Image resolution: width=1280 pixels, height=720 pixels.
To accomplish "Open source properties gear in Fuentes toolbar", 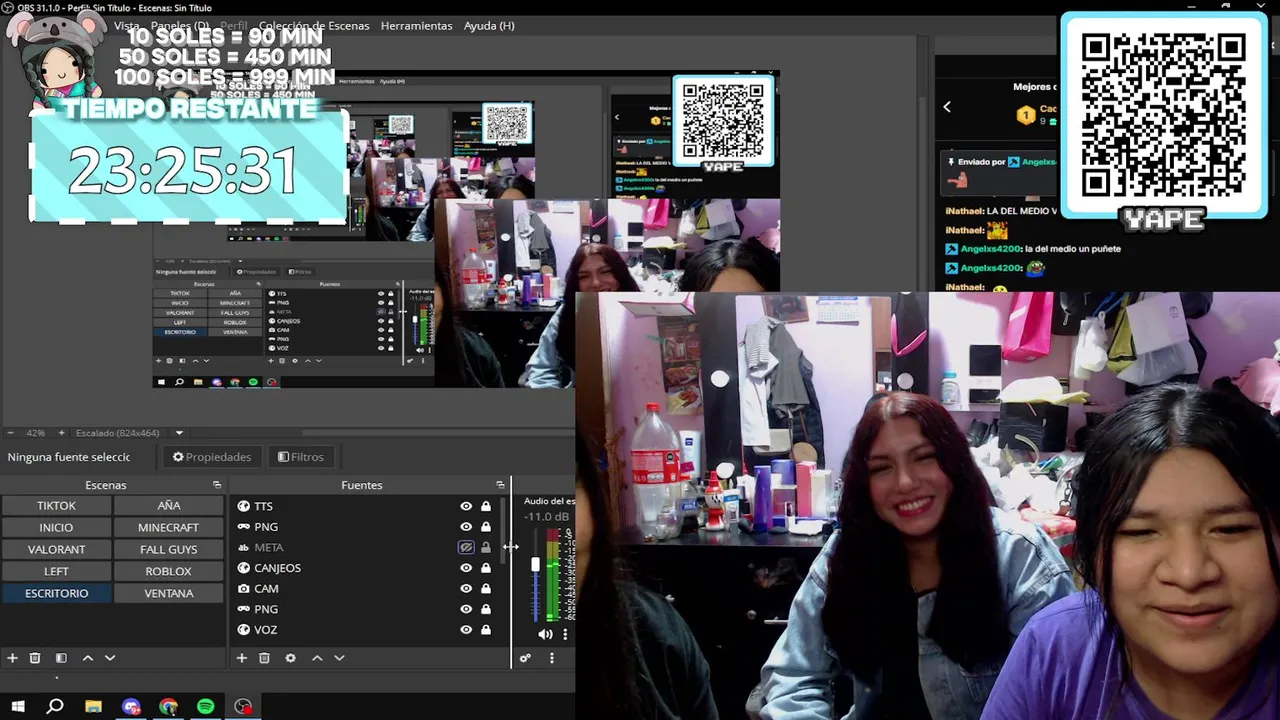I will 290,658.
